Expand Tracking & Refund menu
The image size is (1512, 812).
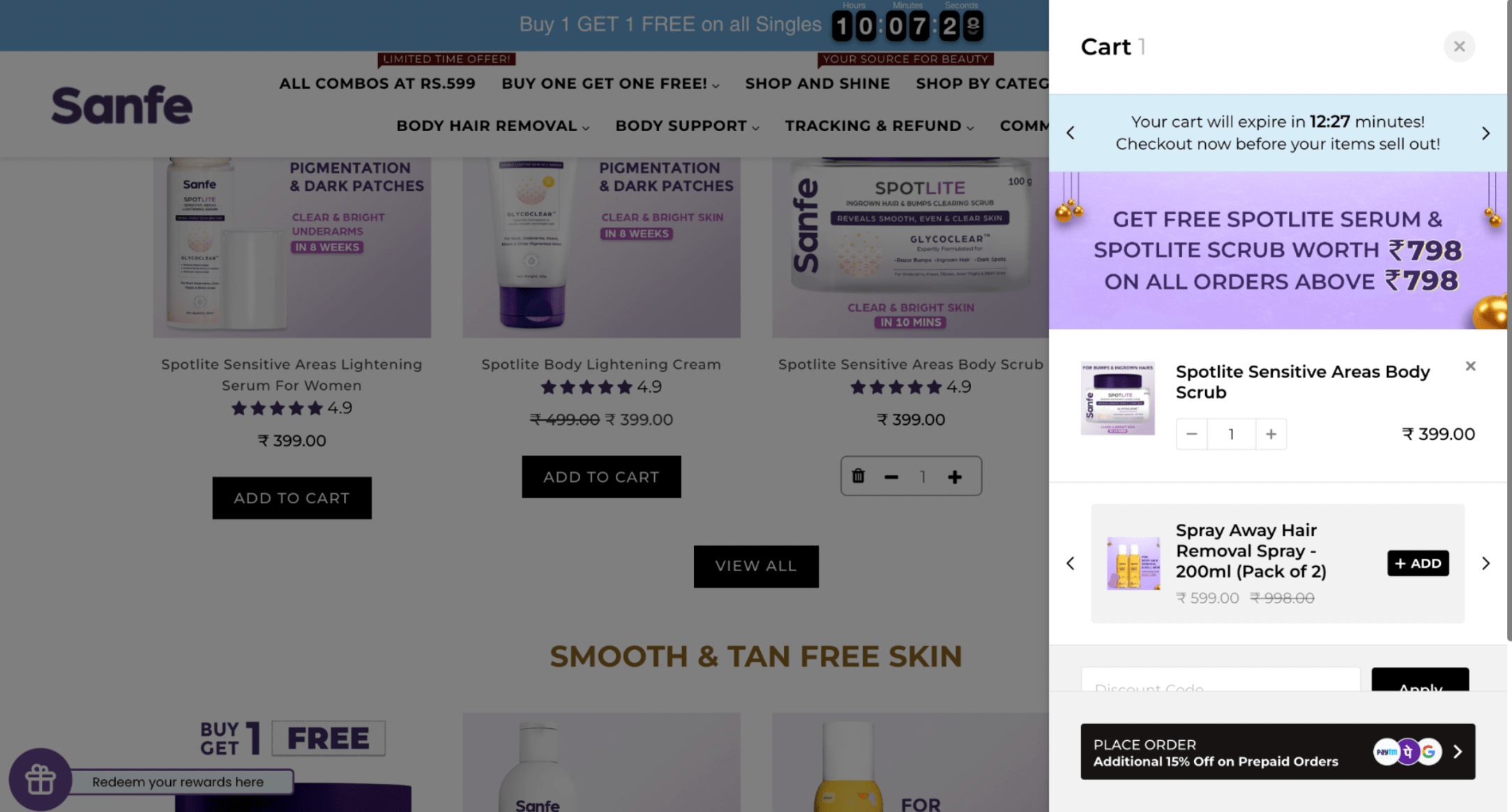(879, 126)
